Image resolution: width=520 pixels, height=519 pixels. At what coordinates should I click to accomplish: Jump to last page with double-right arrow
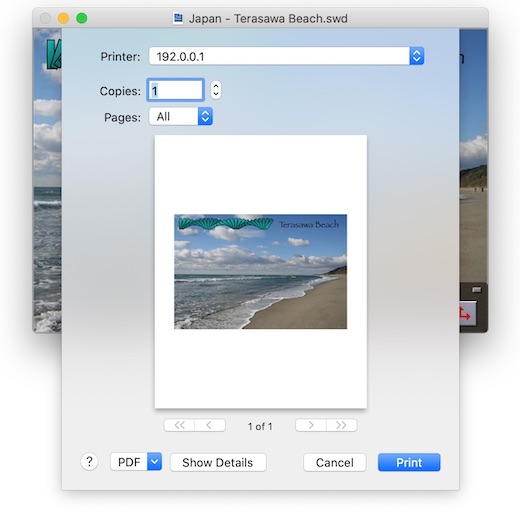click(x=342, y=425)
